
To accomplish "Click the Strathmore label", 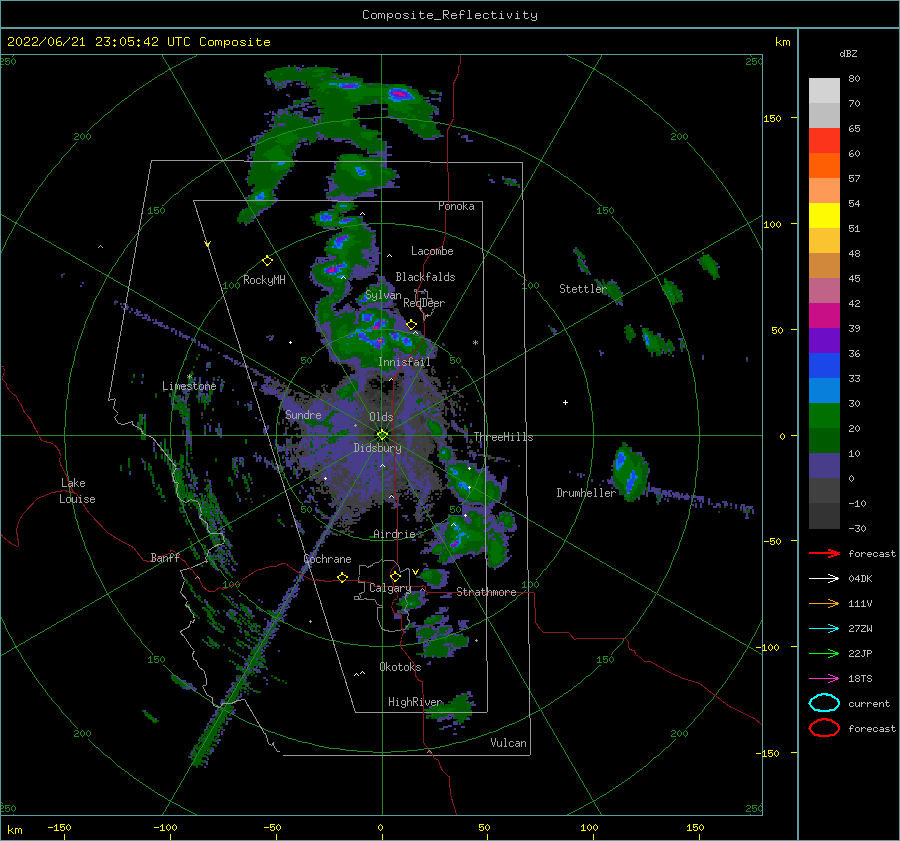I will coord(486,592).
